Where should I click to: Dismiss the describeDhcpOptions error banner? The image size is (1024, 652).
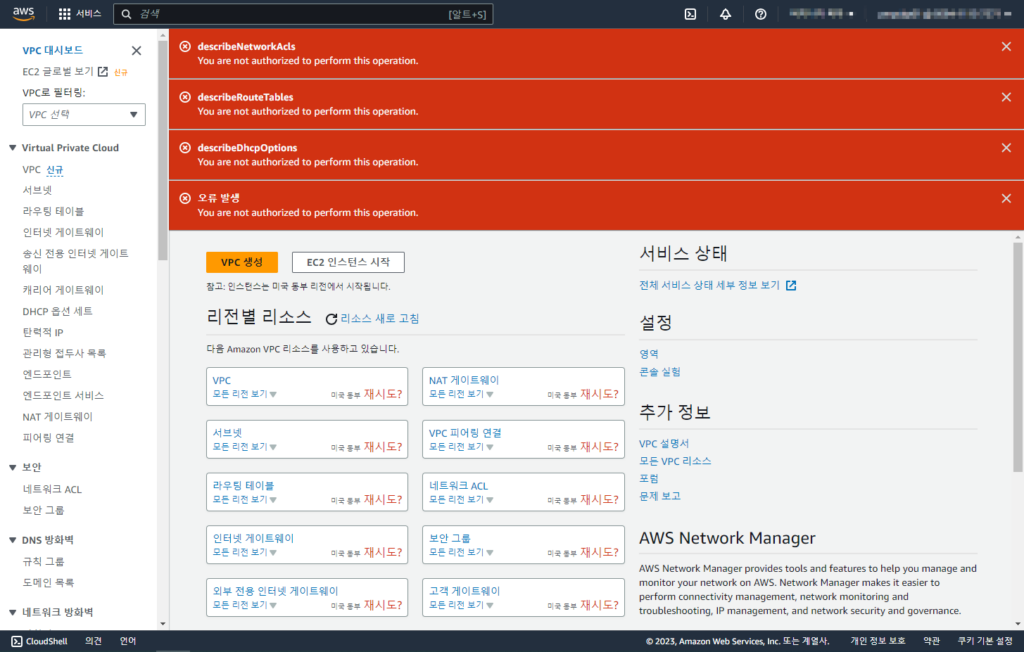tap(1006, 148)
